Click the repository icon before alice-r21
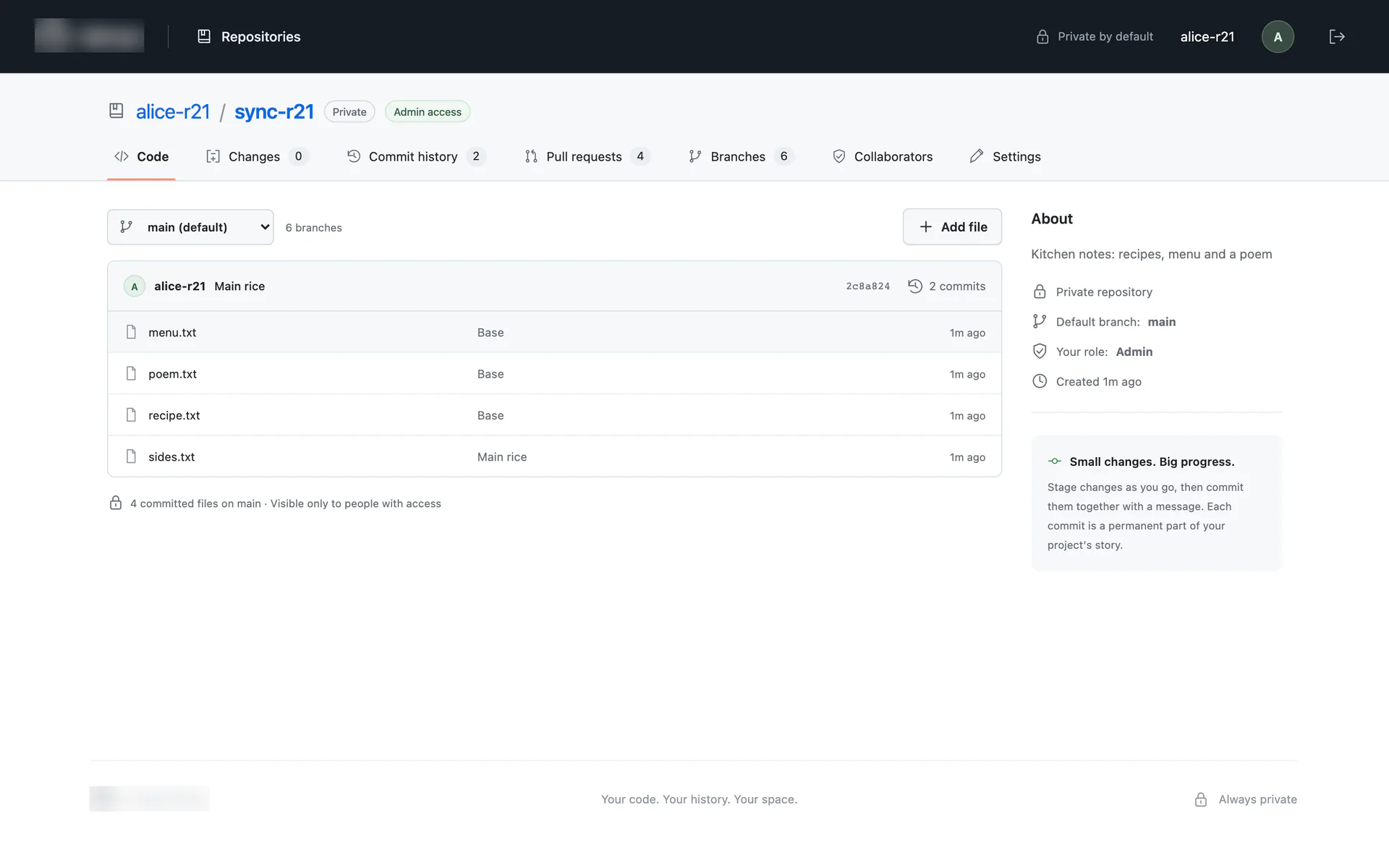 pos(116,111)
